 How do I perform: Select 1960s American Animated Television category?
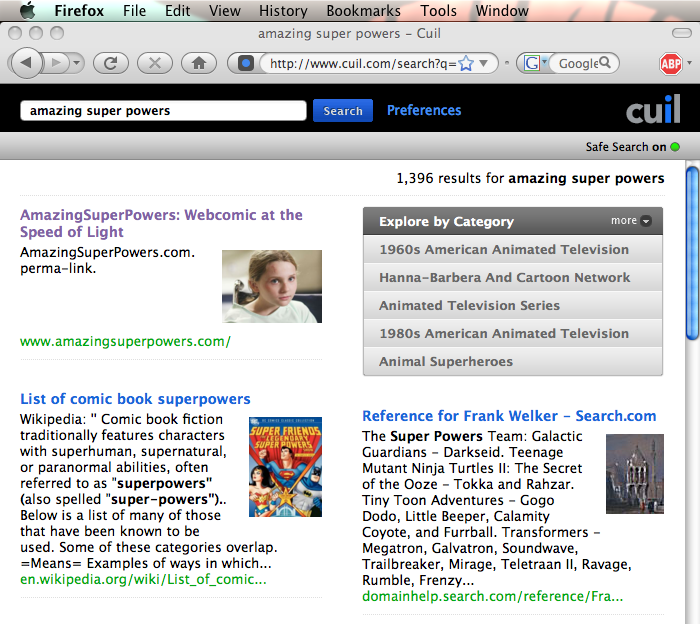tap(512, 249)
